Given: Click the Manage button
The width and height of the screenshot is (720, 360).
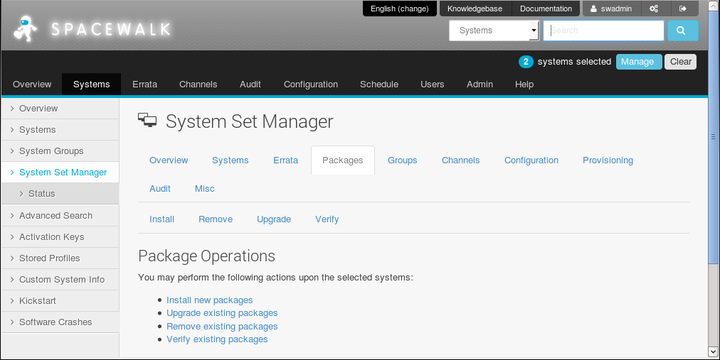Looking at the screenshot, I should coord(639,62).
